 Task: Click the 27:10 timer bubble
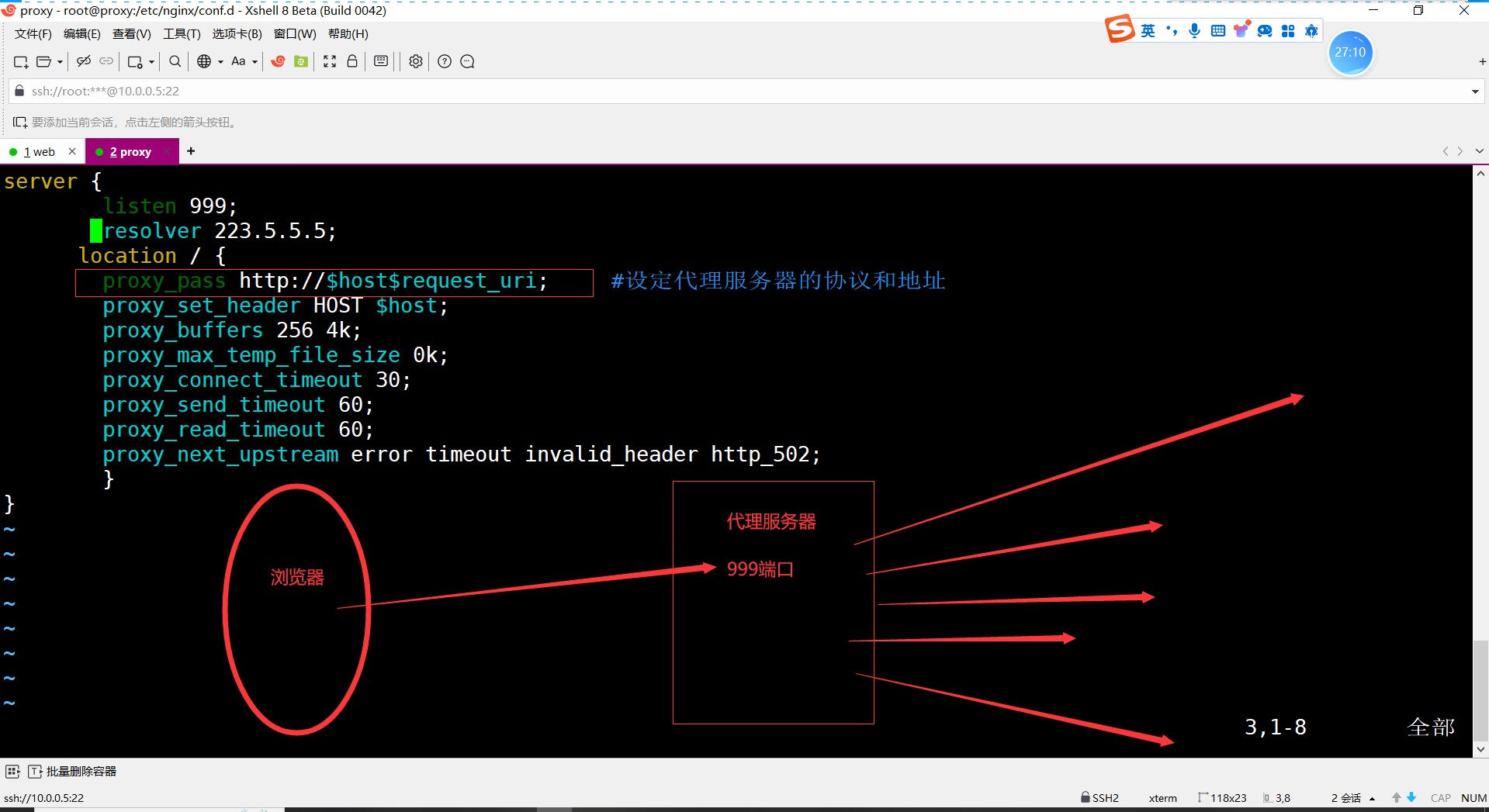point(1350,52)
